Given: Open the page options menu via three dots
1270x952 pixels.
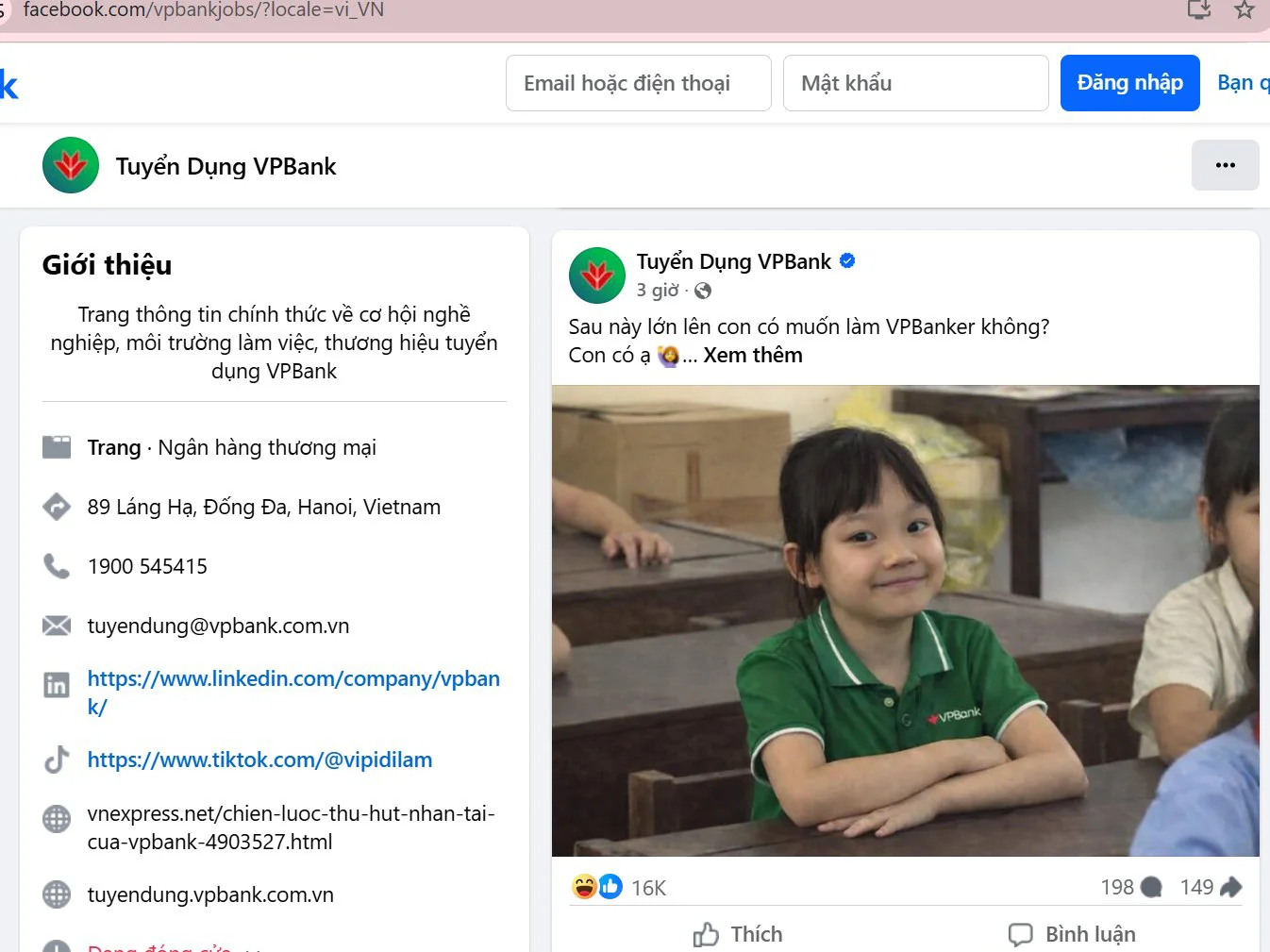Looking at the screenshot, I should click(x=1225, y=164).
